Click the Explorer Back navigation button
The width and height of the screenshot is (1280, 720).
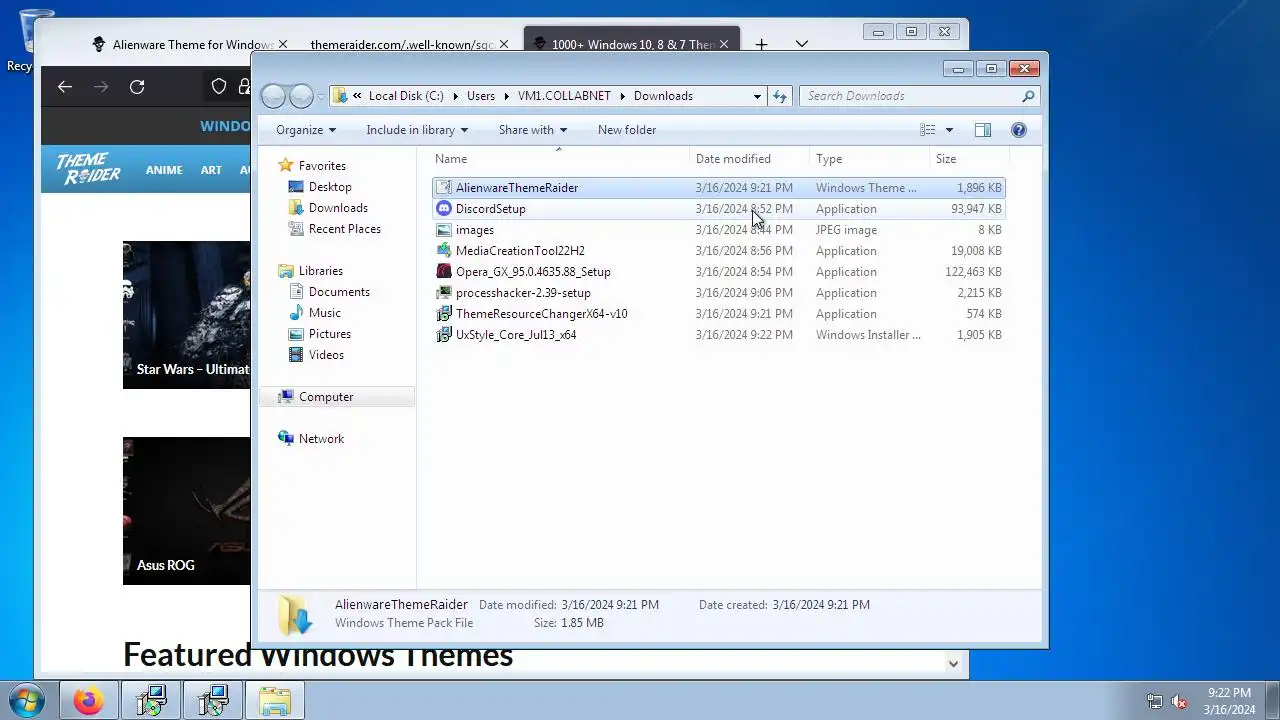[273, 96]
